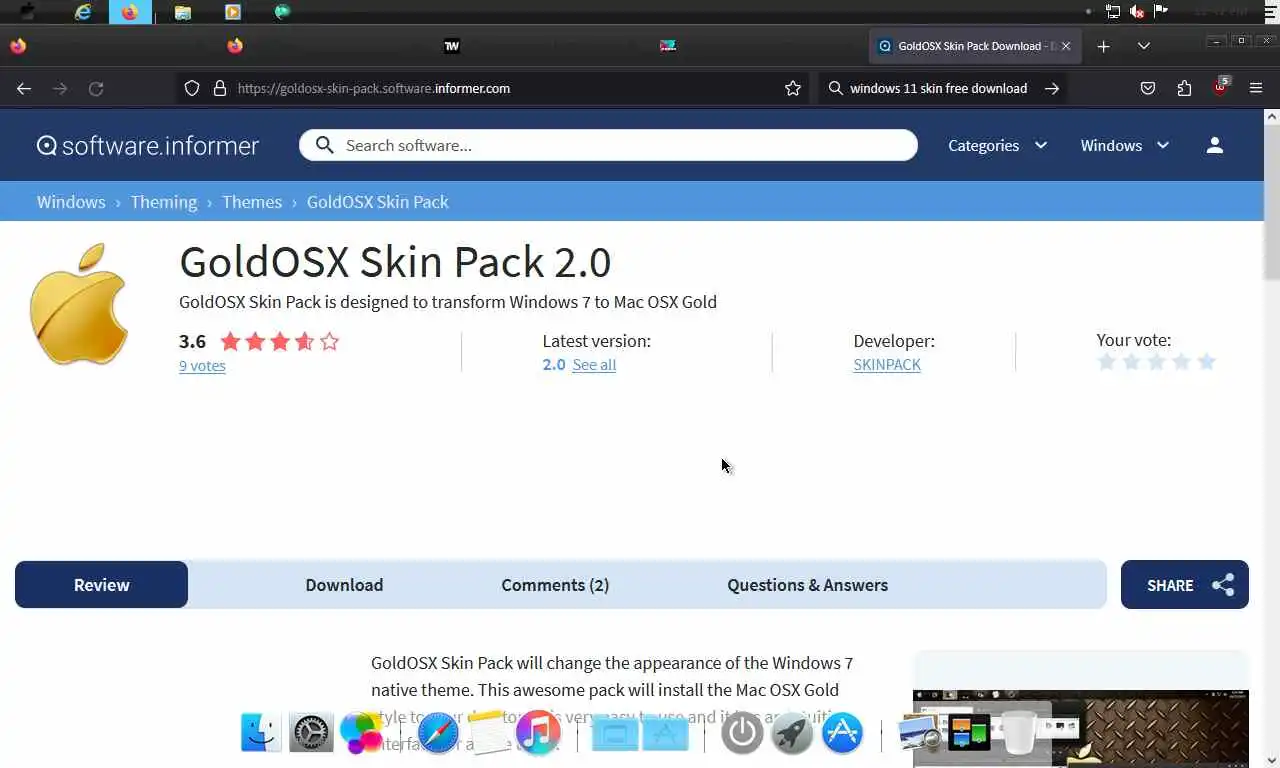Switch to the first Firefox tab

coord(18,46)
